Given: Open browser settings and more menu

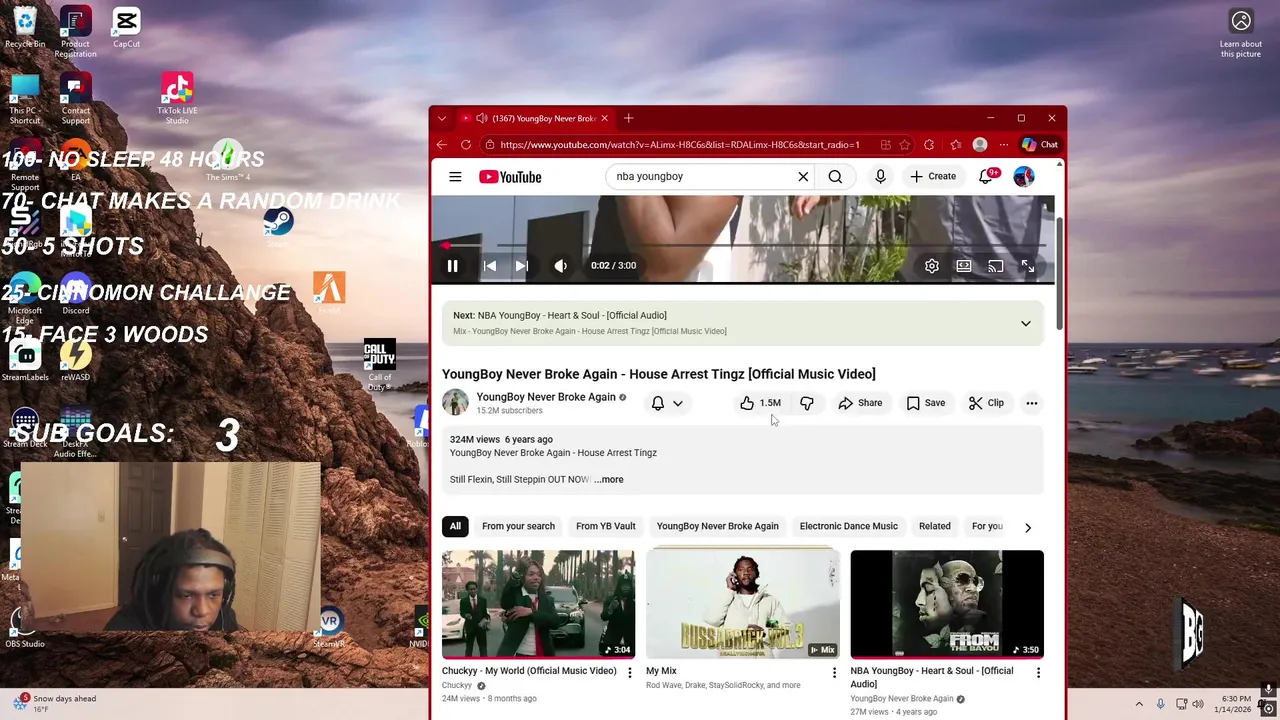Looking at the screenshot, I should click(x=1003, y=145).
